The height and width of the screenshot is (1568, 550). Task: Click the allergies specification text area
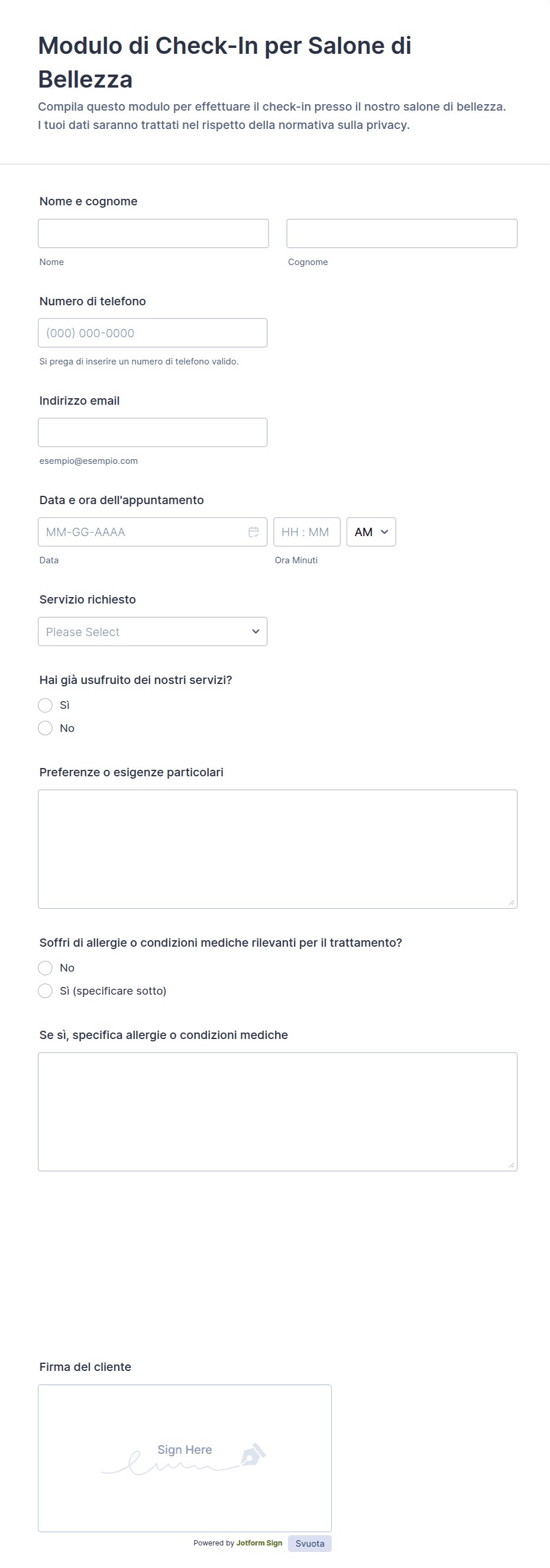click(277, 1109)
